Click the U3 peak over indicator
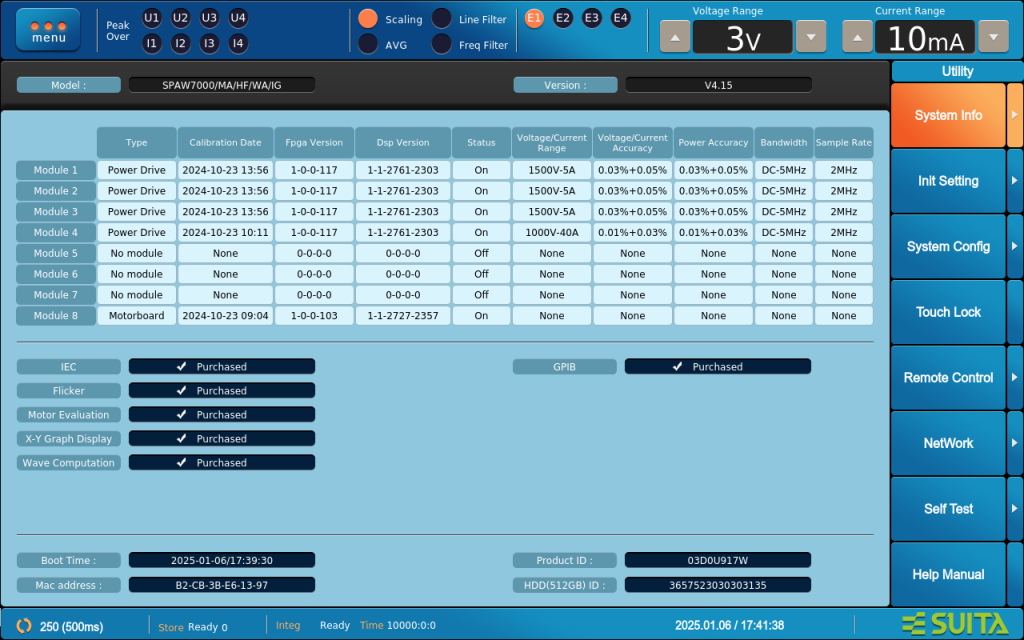1024x640 pixels. point(209,18)
